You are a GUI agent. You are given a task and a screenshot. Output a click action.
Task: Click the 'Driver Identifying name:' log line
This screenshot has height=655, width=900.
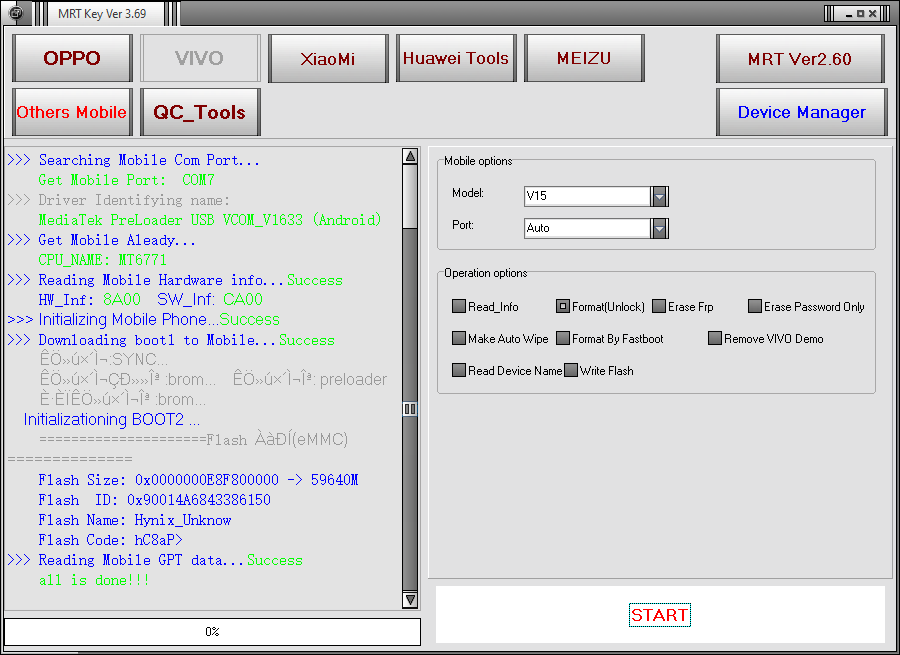pyautogui.click(x=118, y=200)
